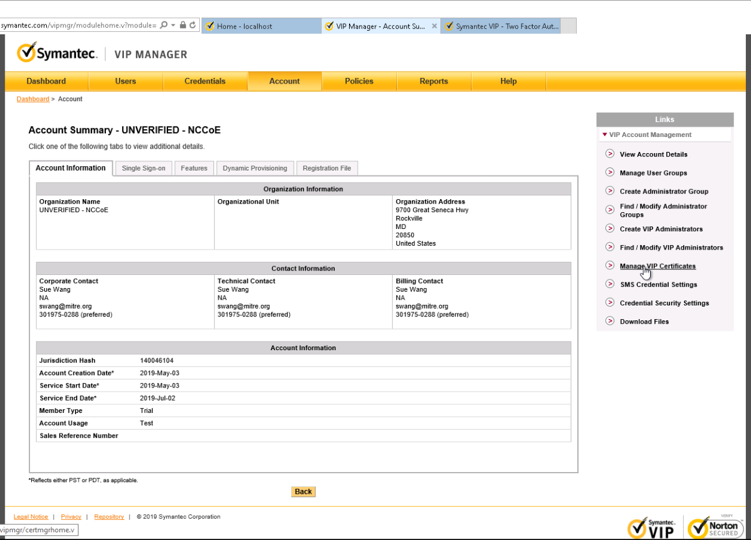
Task: Click arrow icon beside View Account Details
Action: [610, 154]
